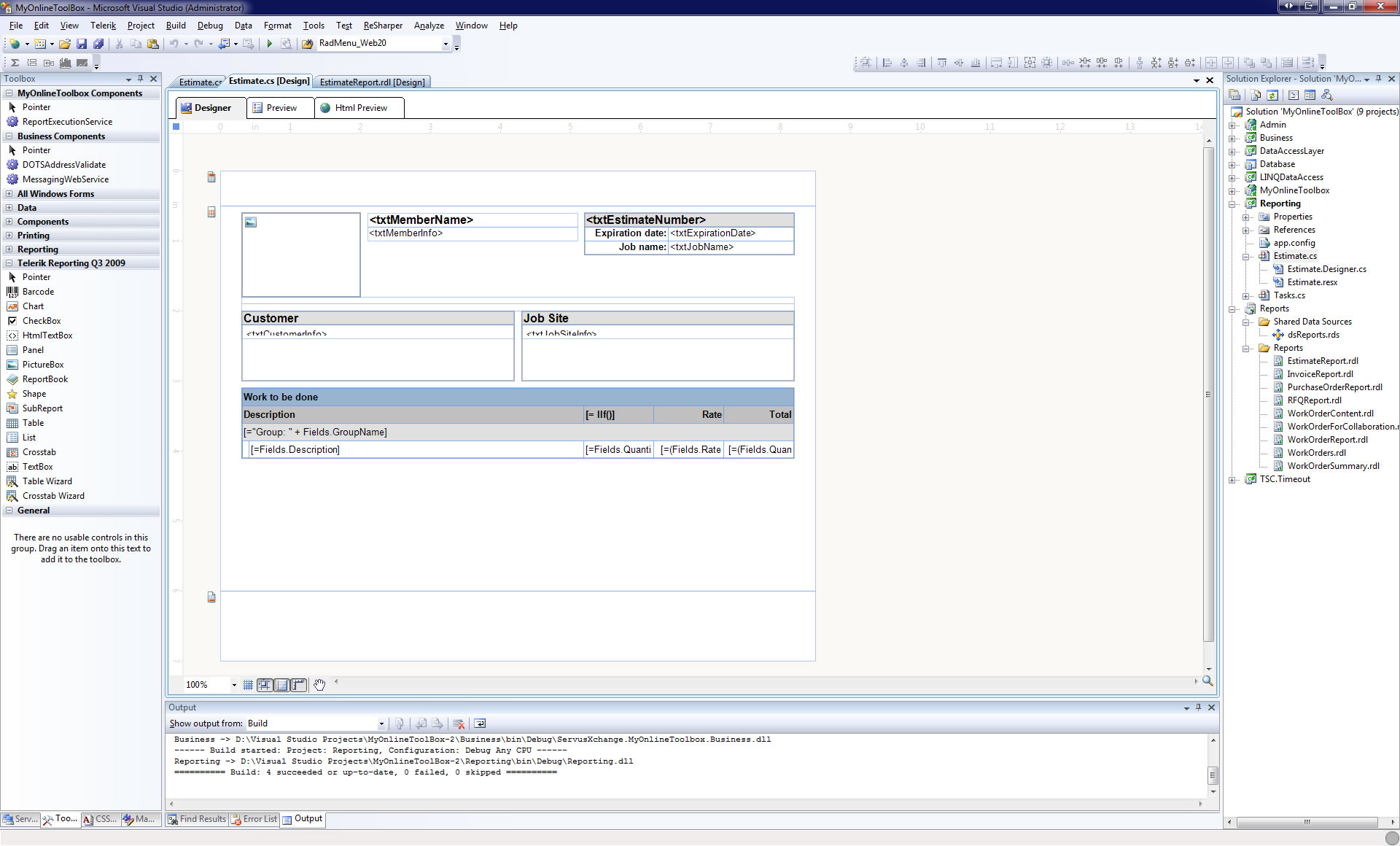Open the ReSharper menu
This screenshot has height=846, width=1400.
[382, 26]
